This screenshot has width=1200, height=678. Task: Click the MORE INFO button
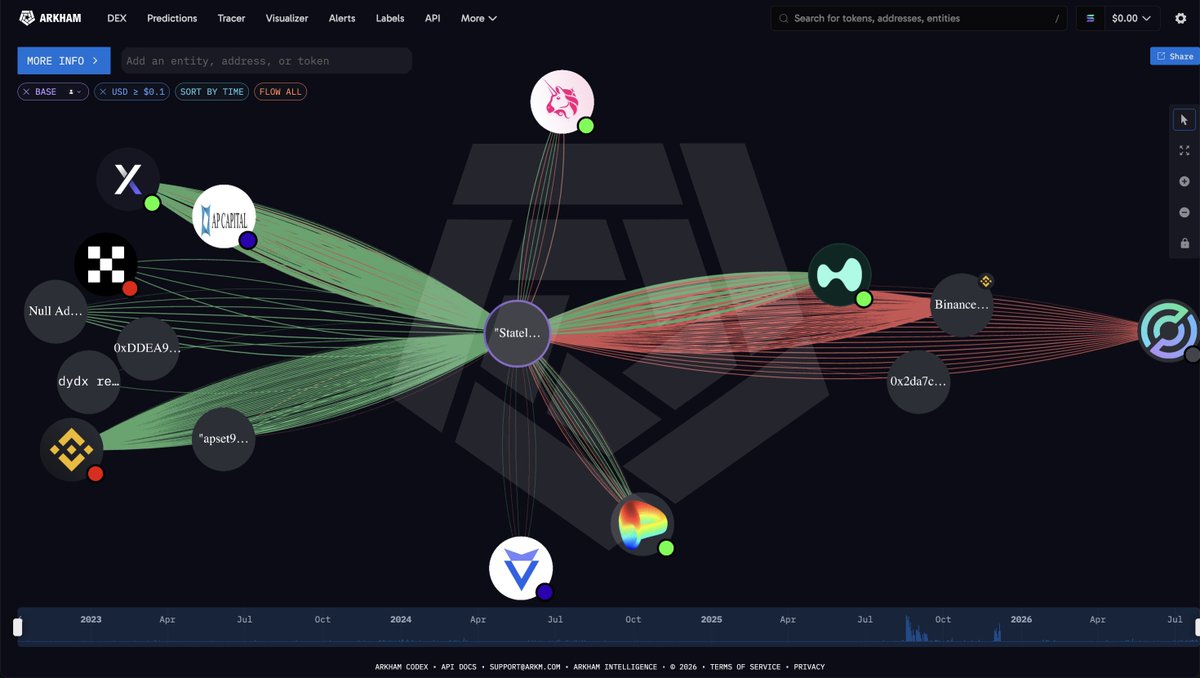(64, 61)
